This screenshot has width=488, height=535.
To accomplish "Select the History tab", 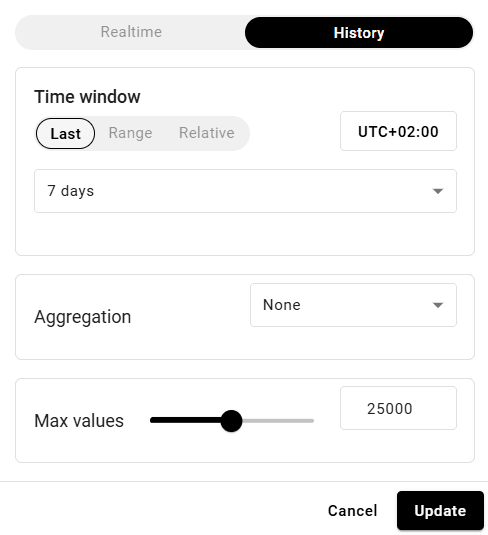I will (359, 33).
